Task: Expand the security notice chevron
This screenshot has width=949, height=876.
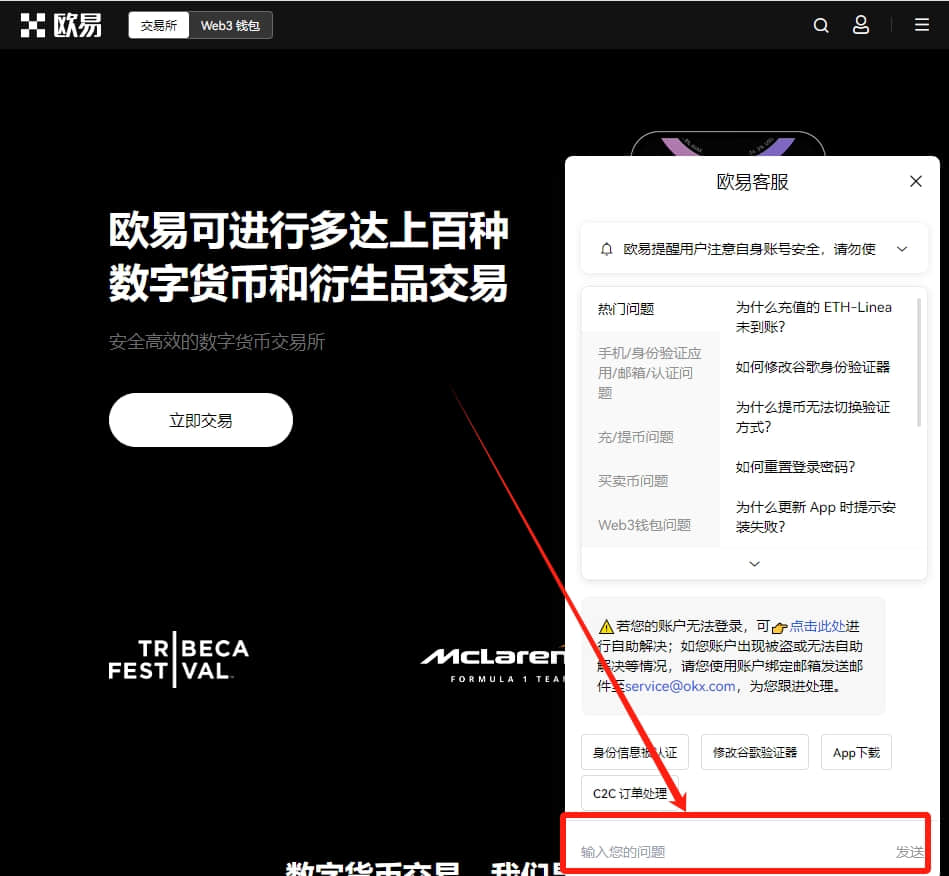Action: [902, 249]
